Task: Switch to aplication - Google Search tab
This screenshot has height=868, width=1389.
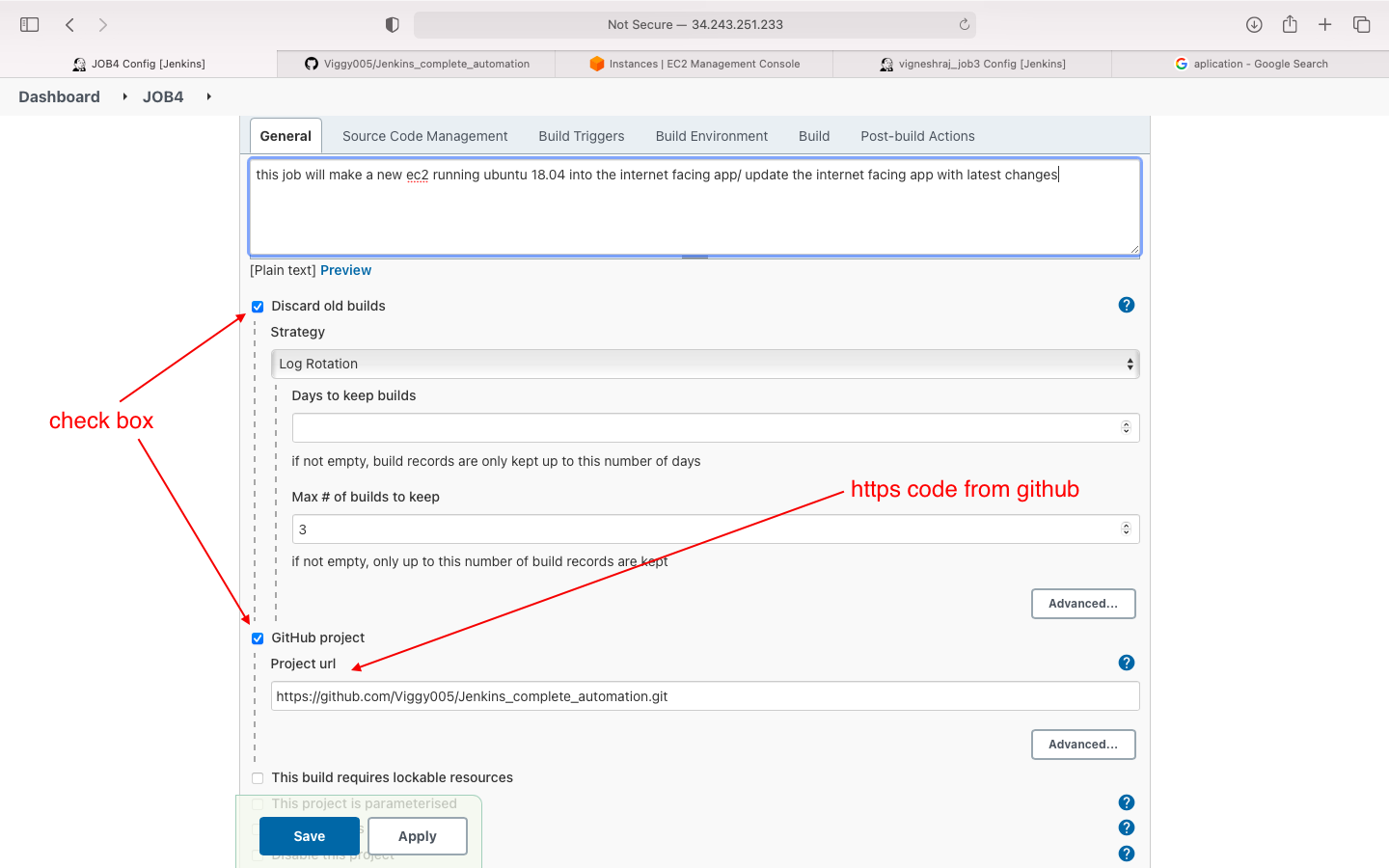Action: click(1250, 64)
